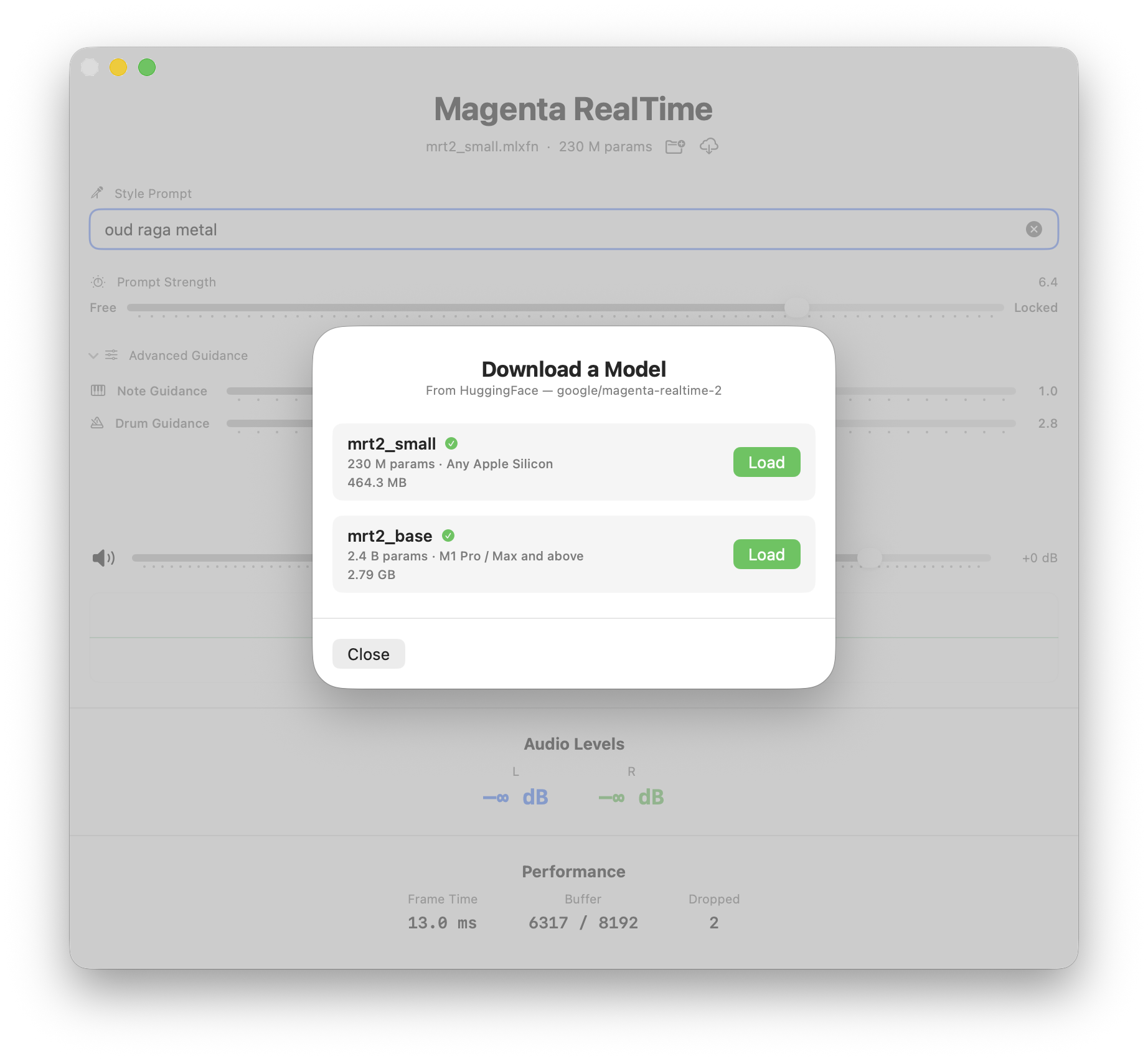Click Buffer value '6317 / 8192'
The image size is (1148, 1061).
tap(583, 923)
